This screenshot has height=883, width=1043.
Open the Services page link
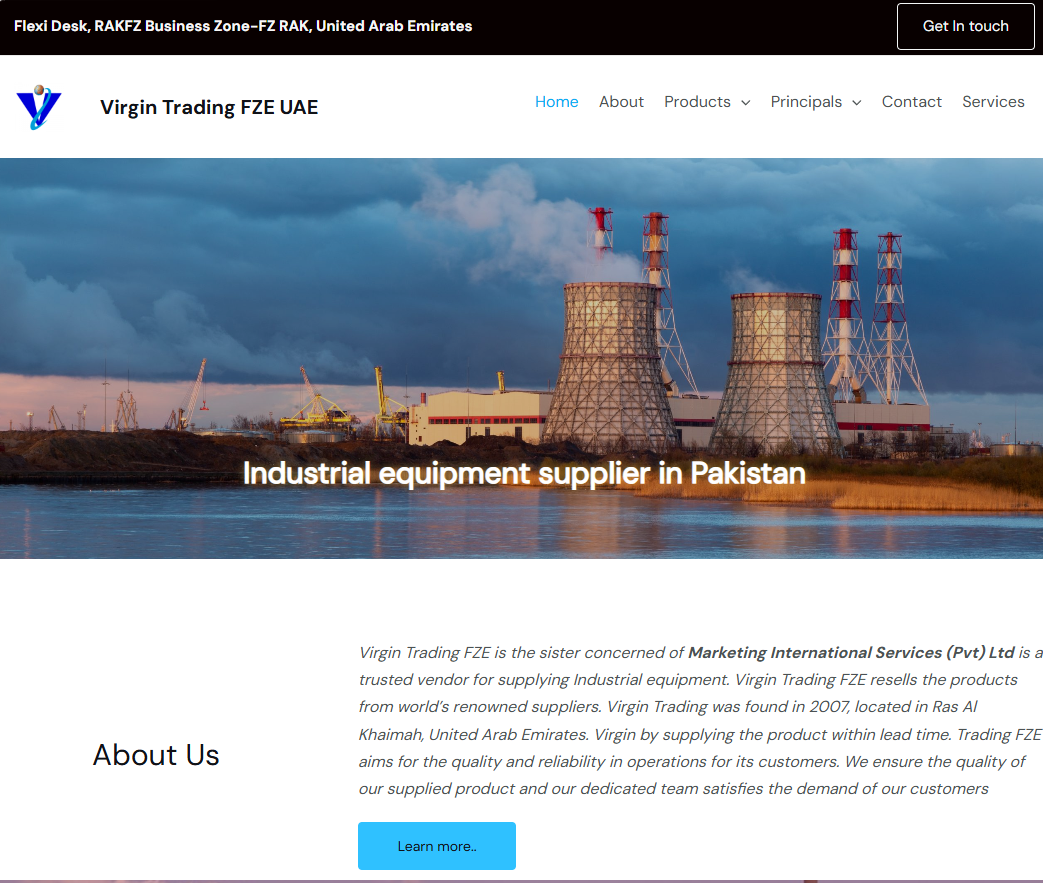pyautogui.click(x=992, y=102)
